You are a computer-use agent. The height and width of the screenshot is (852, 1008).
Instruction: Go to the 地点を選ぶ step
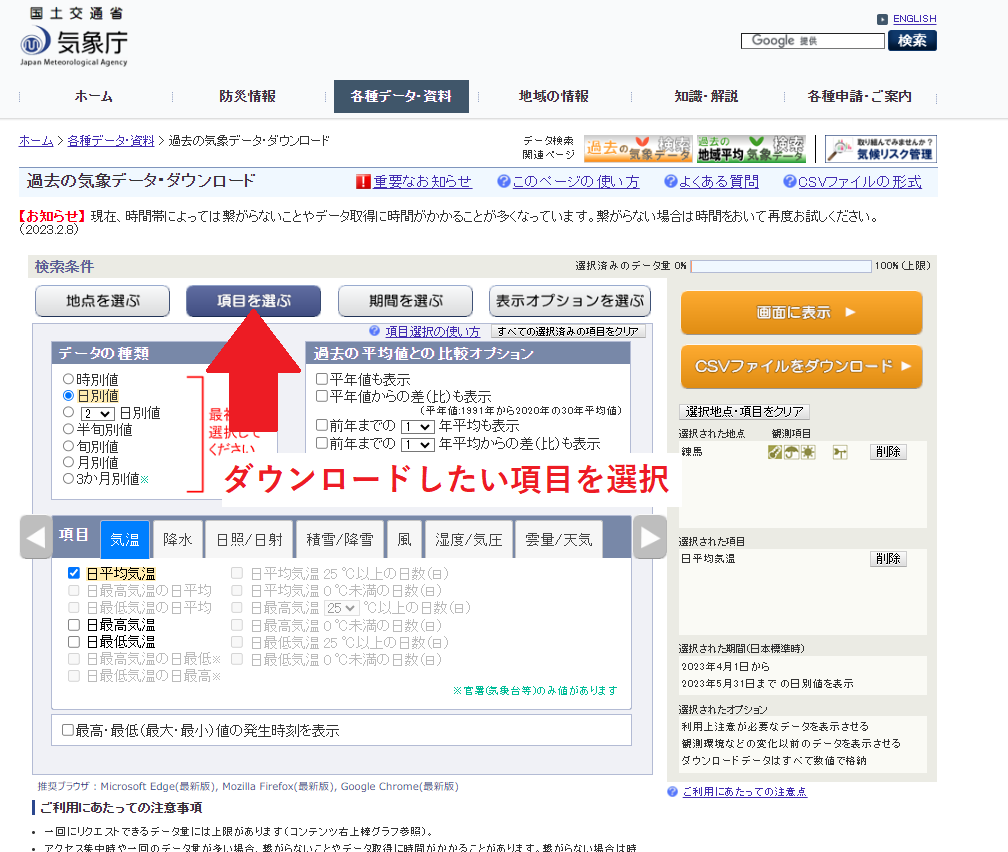pos(103,301)
